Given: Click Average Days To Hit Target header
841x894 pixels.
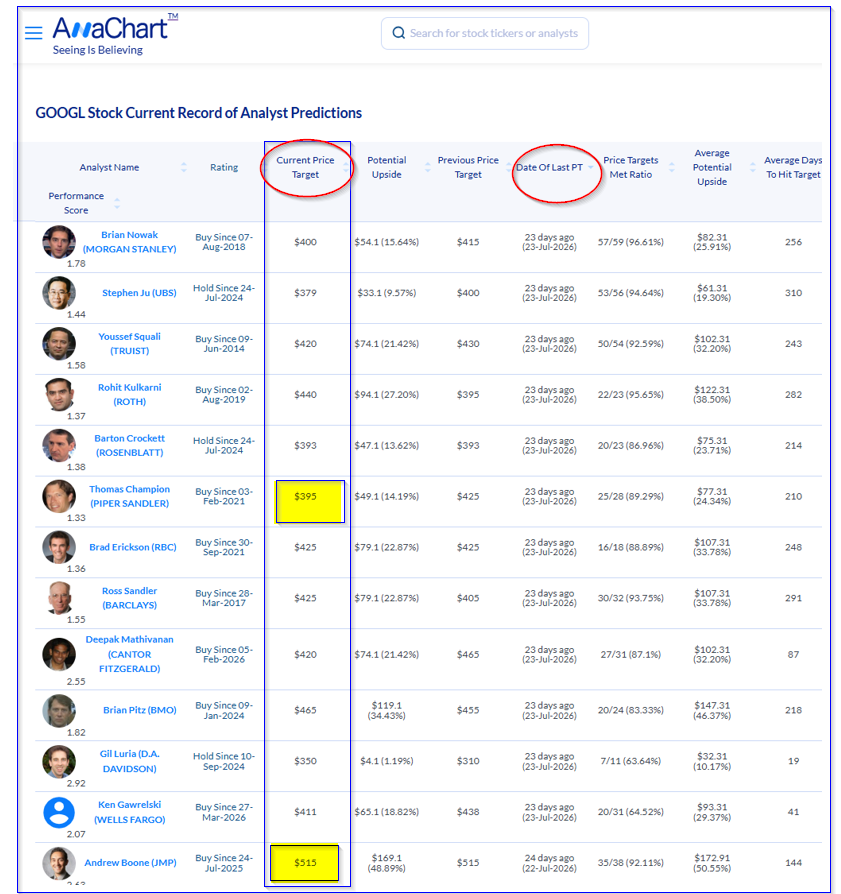Looking at the screenshot, I should pos(793,167).
